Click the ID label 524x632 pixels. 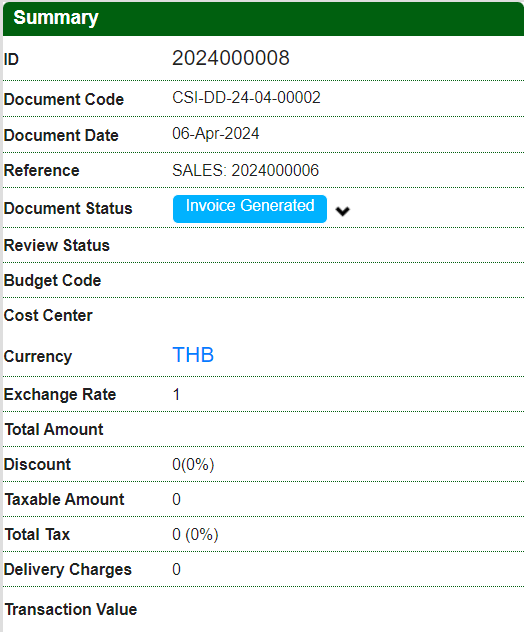[x=11, y=60]
